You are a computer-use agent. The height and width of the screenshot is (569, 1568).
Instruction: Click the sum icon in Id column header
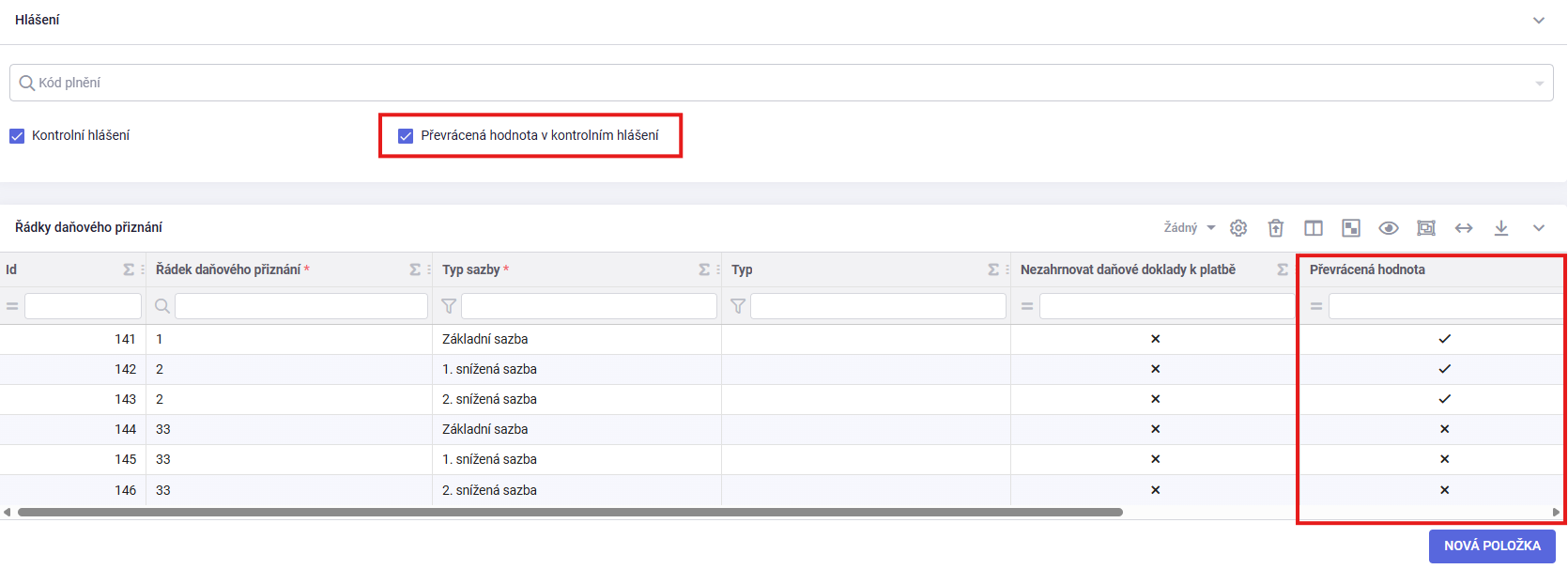[129, 269]
